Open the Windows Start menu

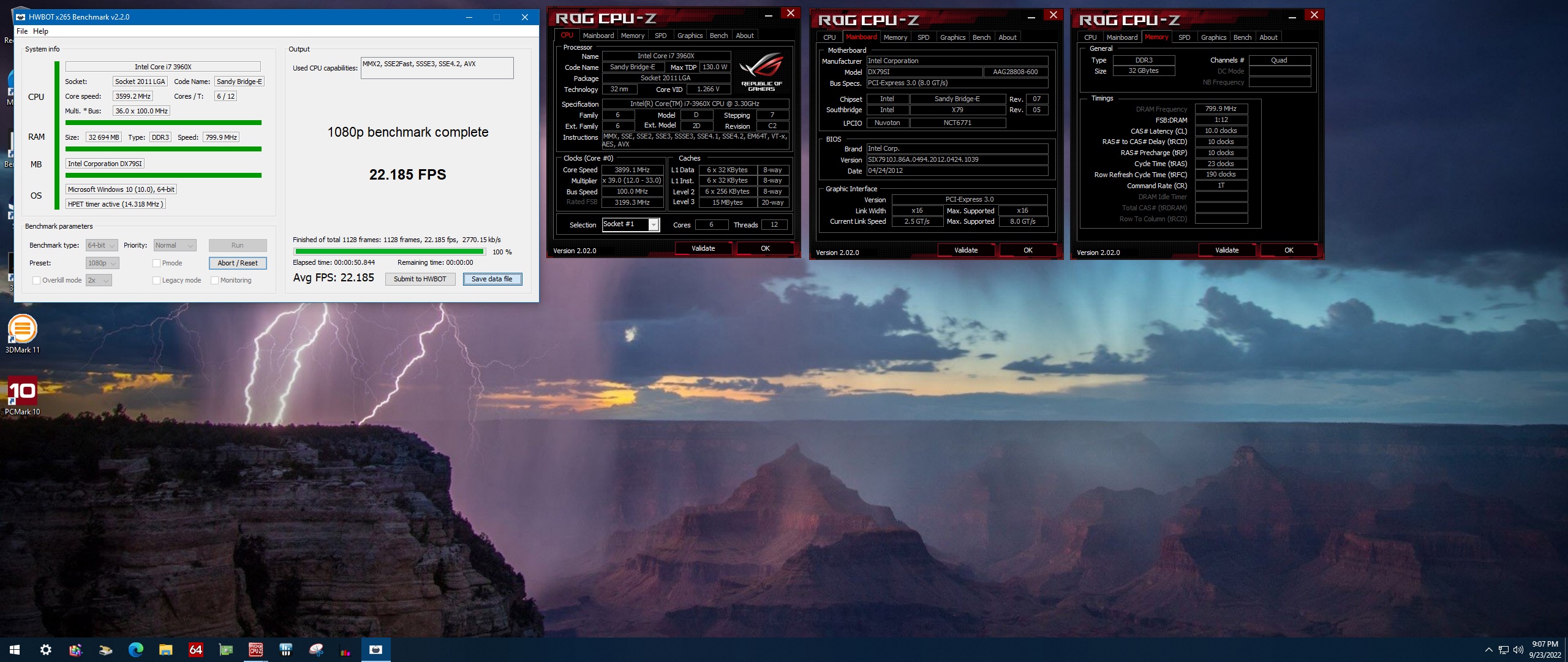[15, 650]
